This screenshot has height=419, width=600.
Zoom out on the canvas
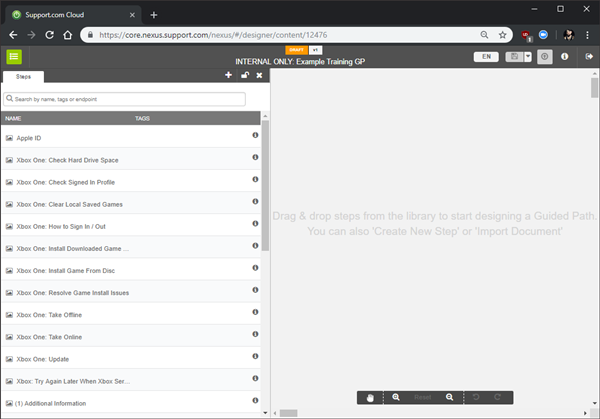click(x=450, y=397)
